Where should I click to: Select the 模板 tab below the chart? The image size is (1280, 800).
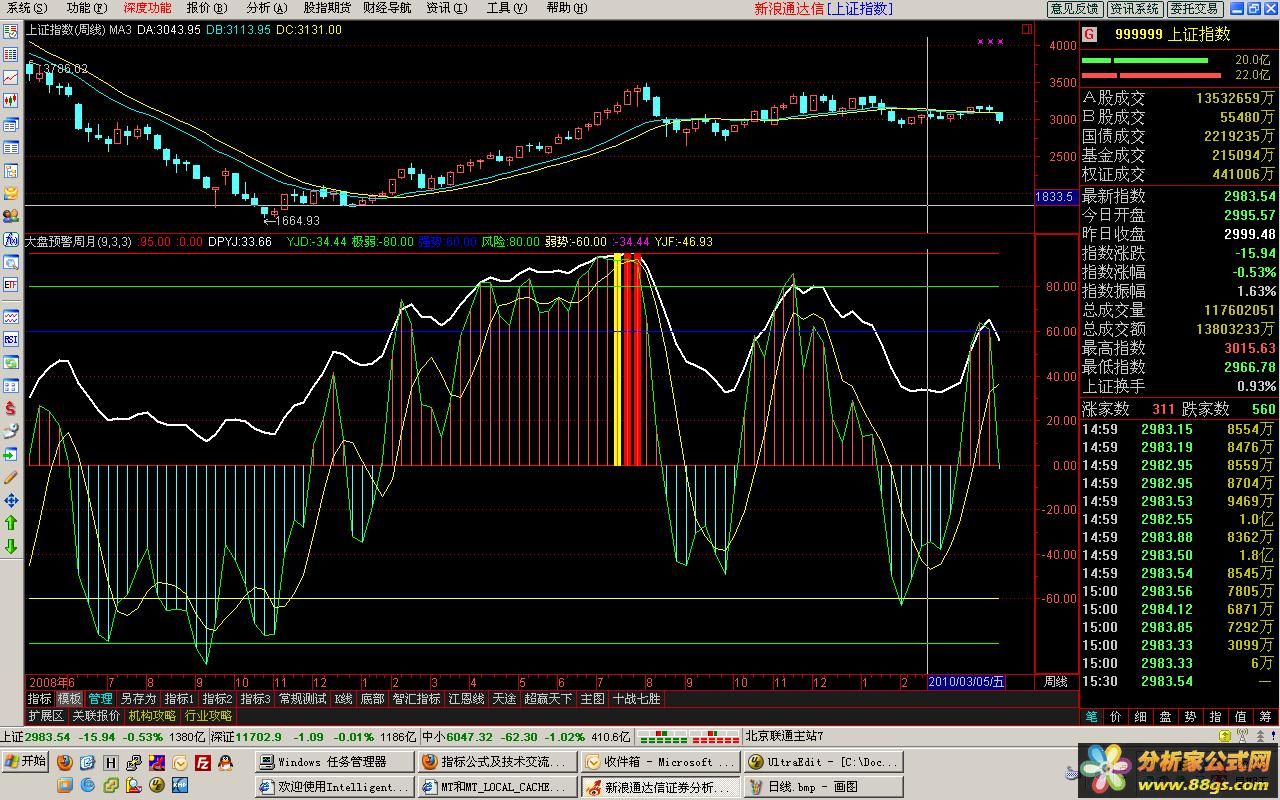[69, 699]
